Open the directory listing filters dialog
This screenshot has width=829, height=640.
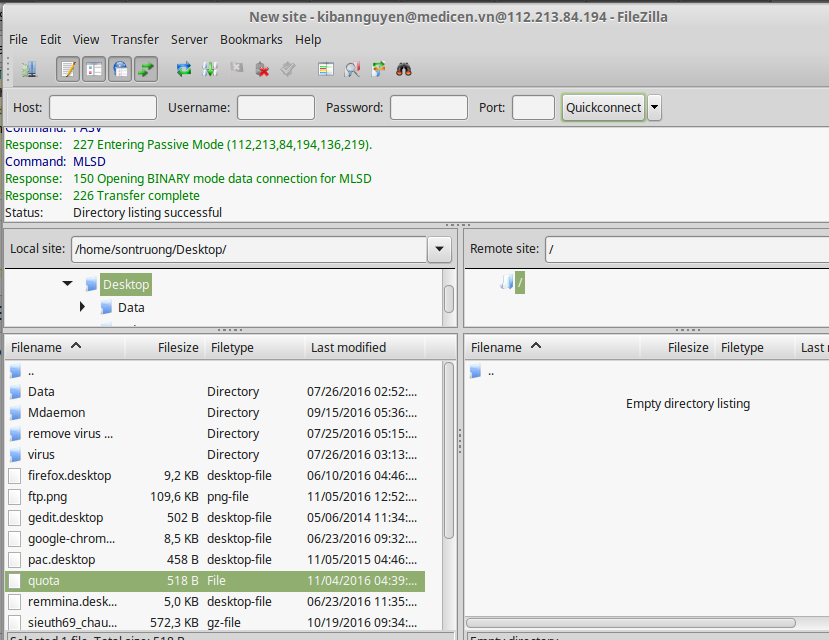click(326, 69)
